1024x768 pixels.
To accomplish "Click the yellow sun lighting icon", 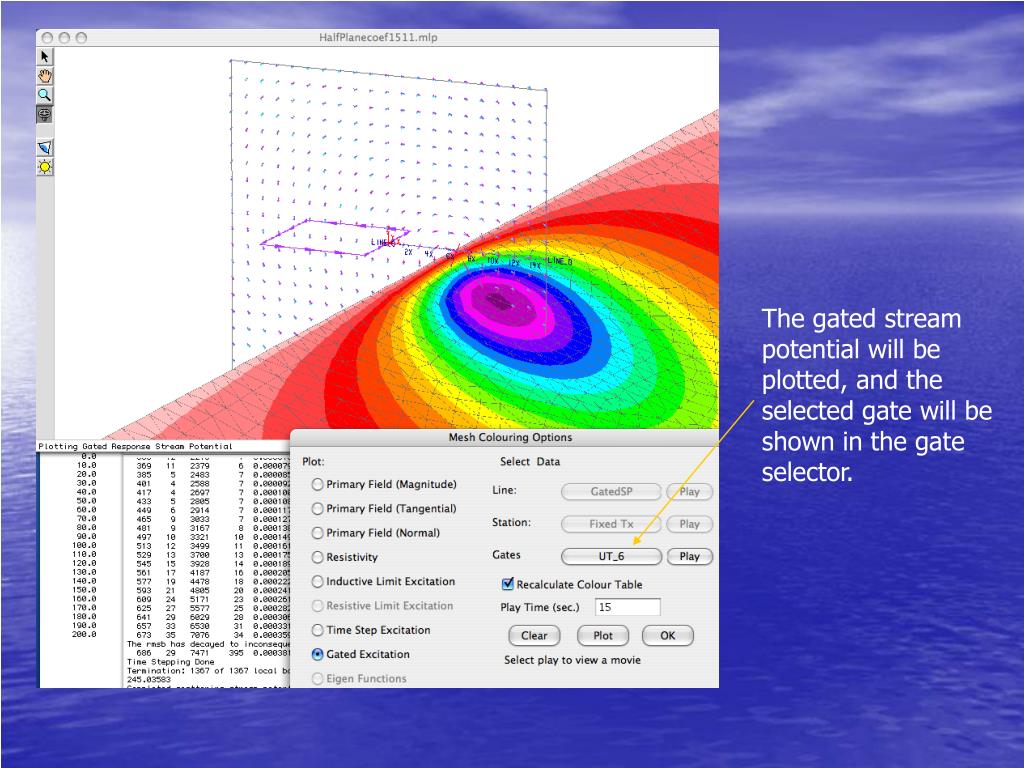I will point(44,167).
